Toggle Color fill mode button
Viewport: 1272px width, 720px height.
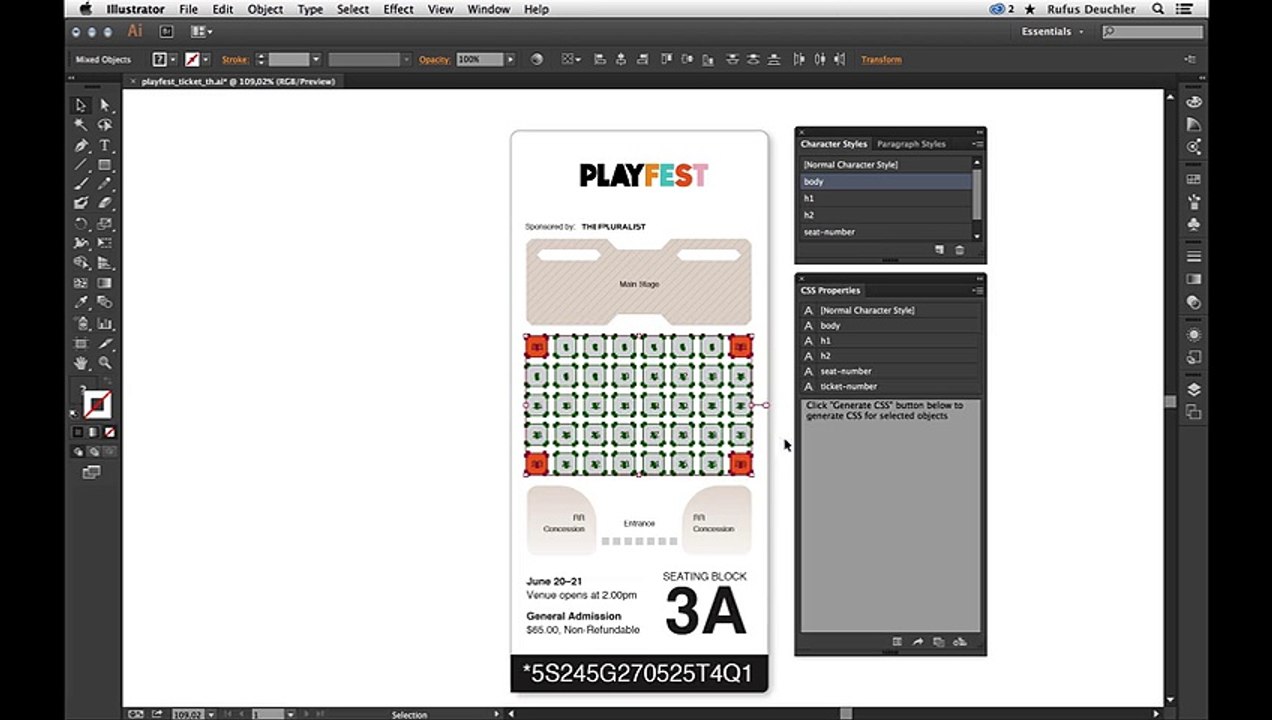pyautogui.click(x=78, y=432)
